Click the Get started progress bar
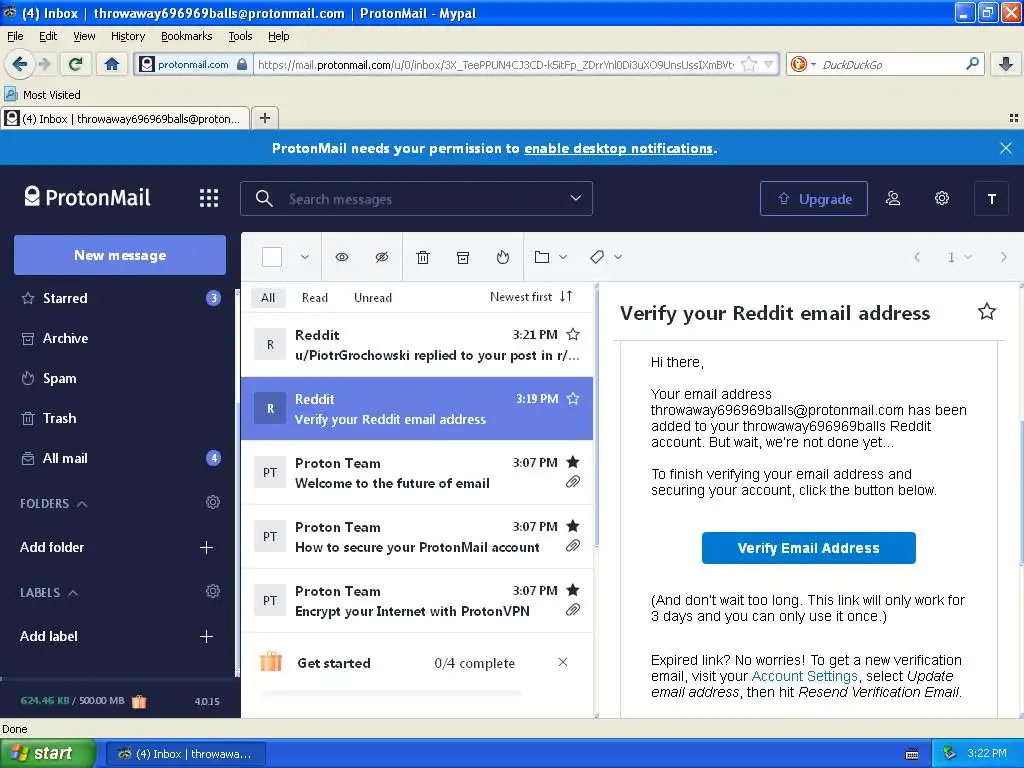 pos(392,692)
